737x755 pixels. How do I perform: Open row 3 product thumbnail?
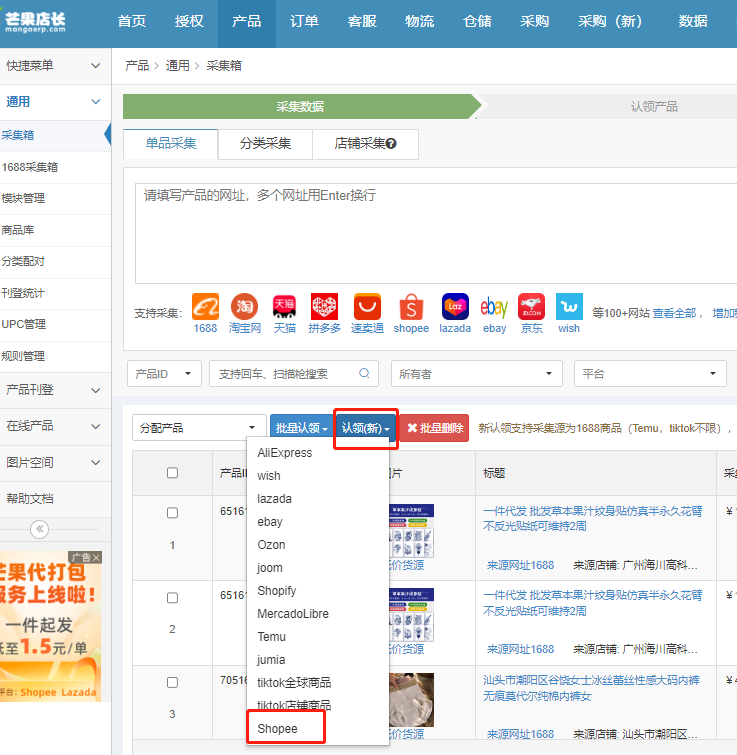(x=412, y=700)
